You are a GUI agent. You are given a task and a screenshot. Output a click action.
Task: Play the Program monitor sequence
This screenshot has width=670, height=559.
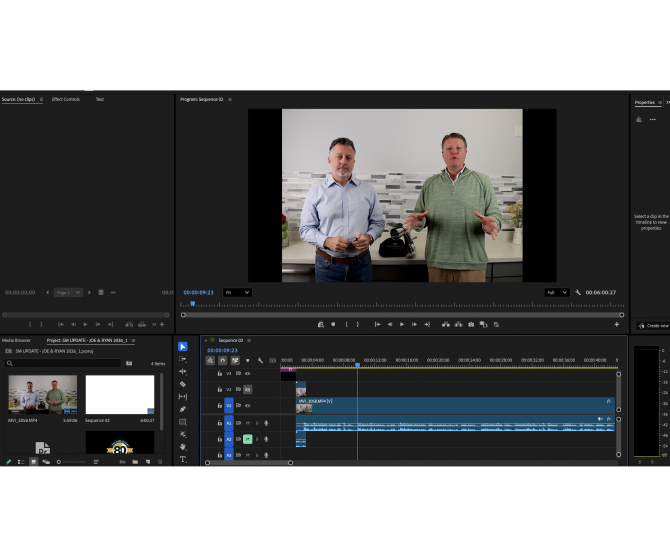tap(402, 324)
